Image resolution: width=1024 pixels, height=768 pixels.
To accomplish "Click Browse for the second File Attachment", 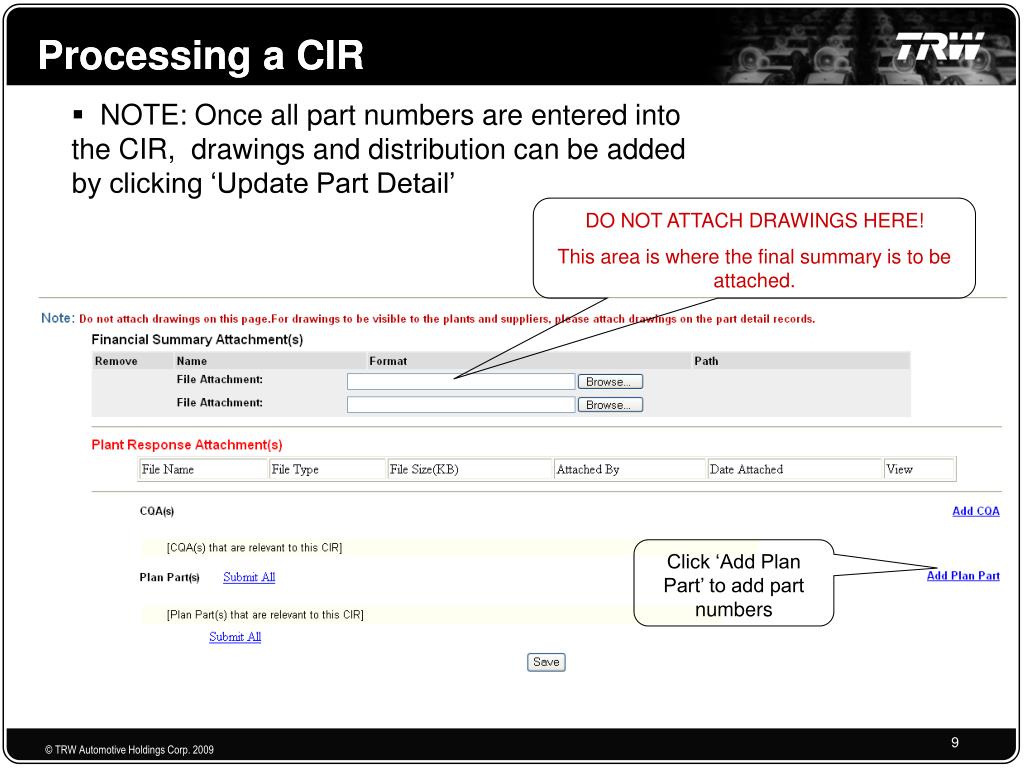I will click(x=610, y=405).
